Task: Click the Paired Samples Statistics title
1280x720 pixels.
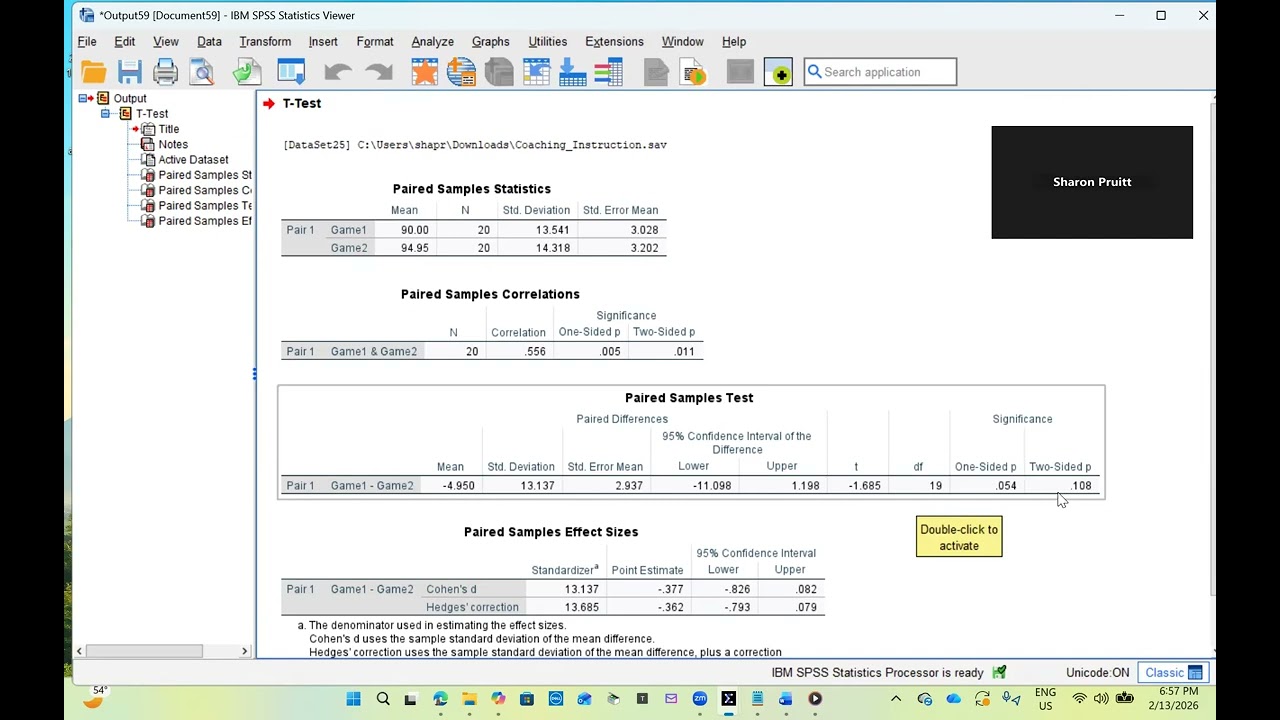Action: point(472,189)
